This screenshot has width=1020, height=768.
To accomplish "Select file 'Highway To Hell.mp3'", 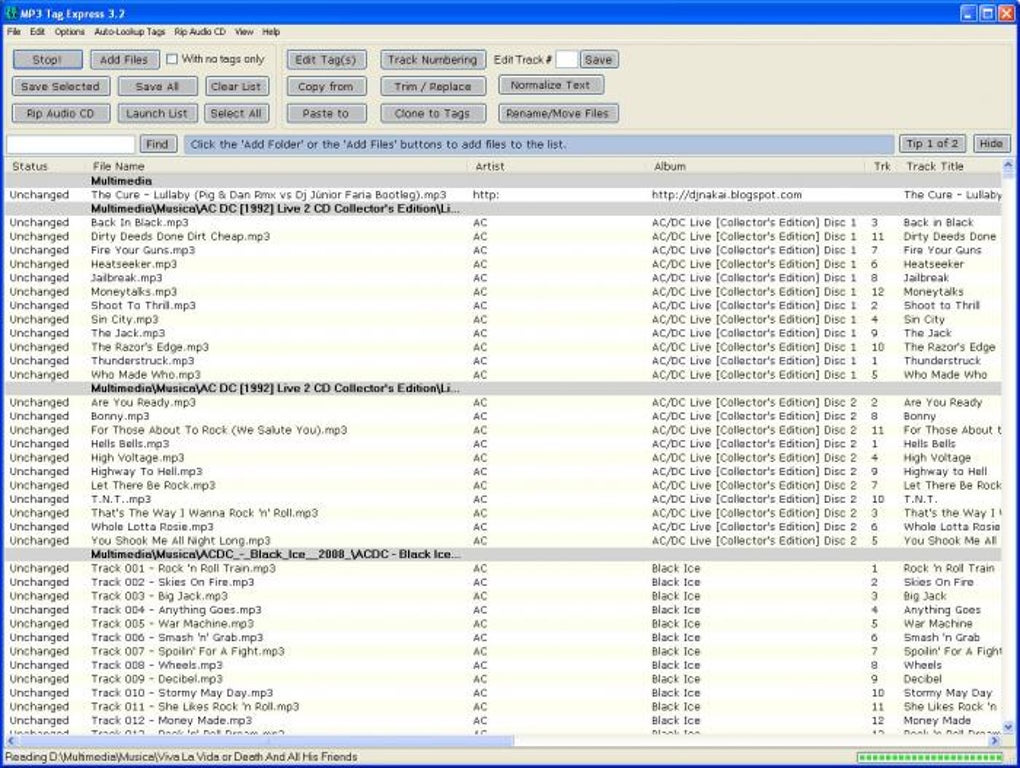I will coord(503,471).
